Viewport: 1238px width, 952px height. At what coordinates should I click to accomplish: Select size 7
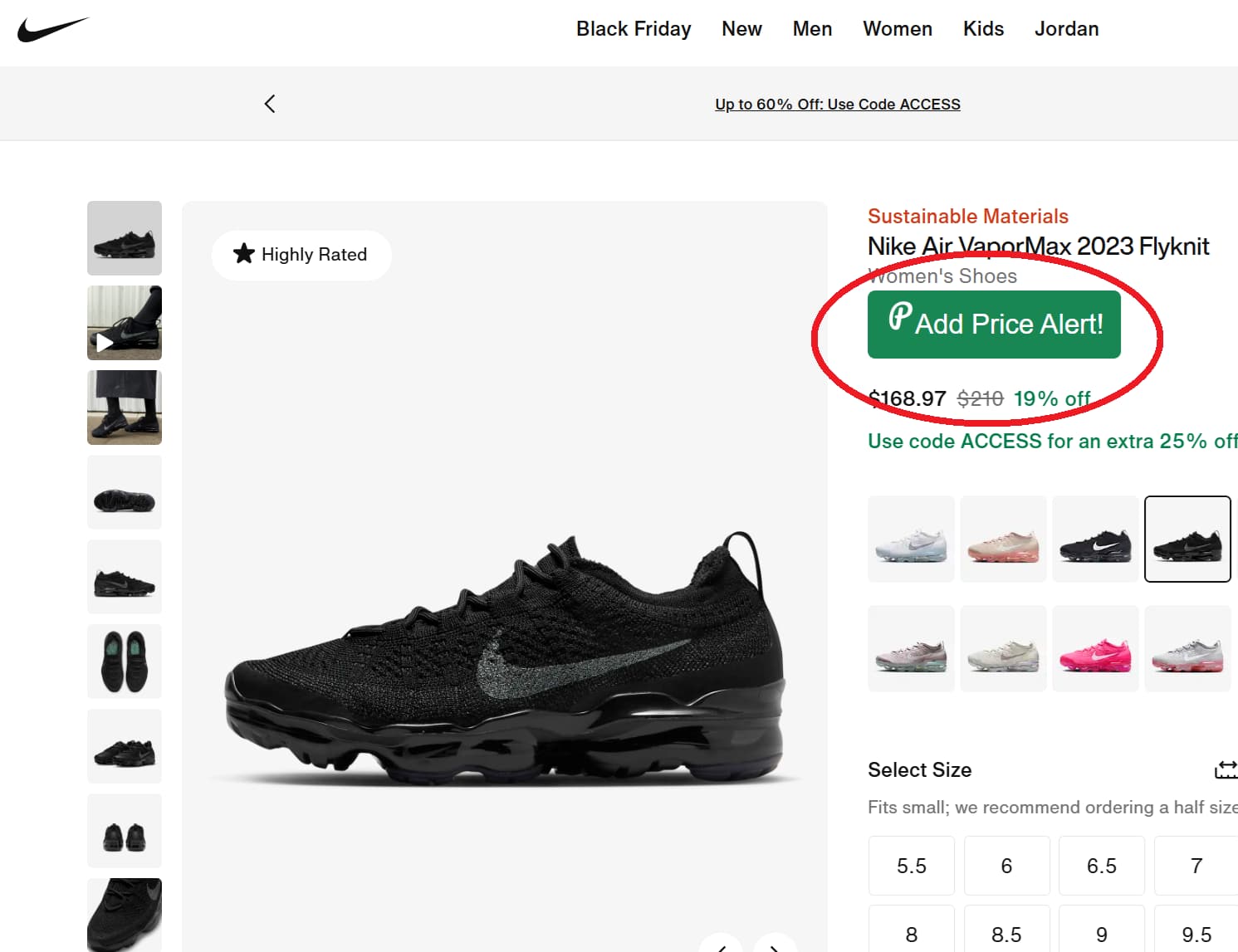1196,865
